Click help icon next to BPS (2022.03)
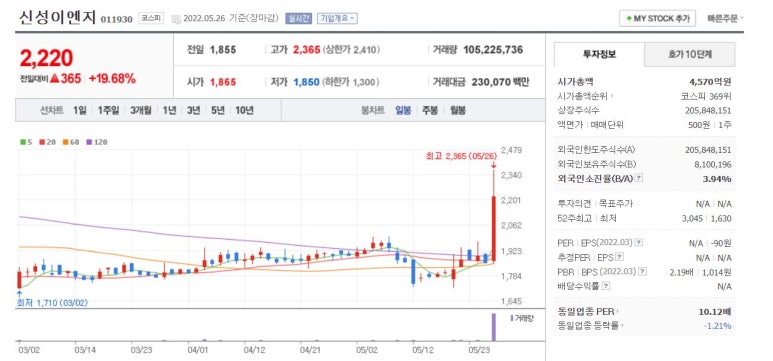Image resolution: width=773 pixels, height=361 pixels. pyautogui.click(x=643, y=271)
